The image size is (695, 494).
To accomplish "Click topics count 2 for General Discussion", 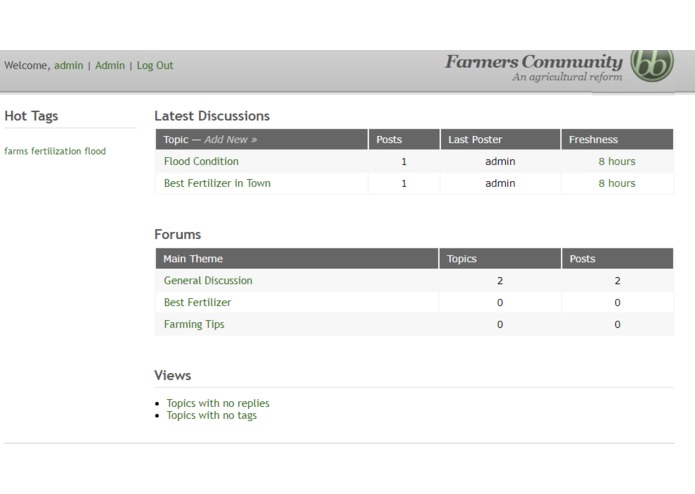I will point(500,280).
